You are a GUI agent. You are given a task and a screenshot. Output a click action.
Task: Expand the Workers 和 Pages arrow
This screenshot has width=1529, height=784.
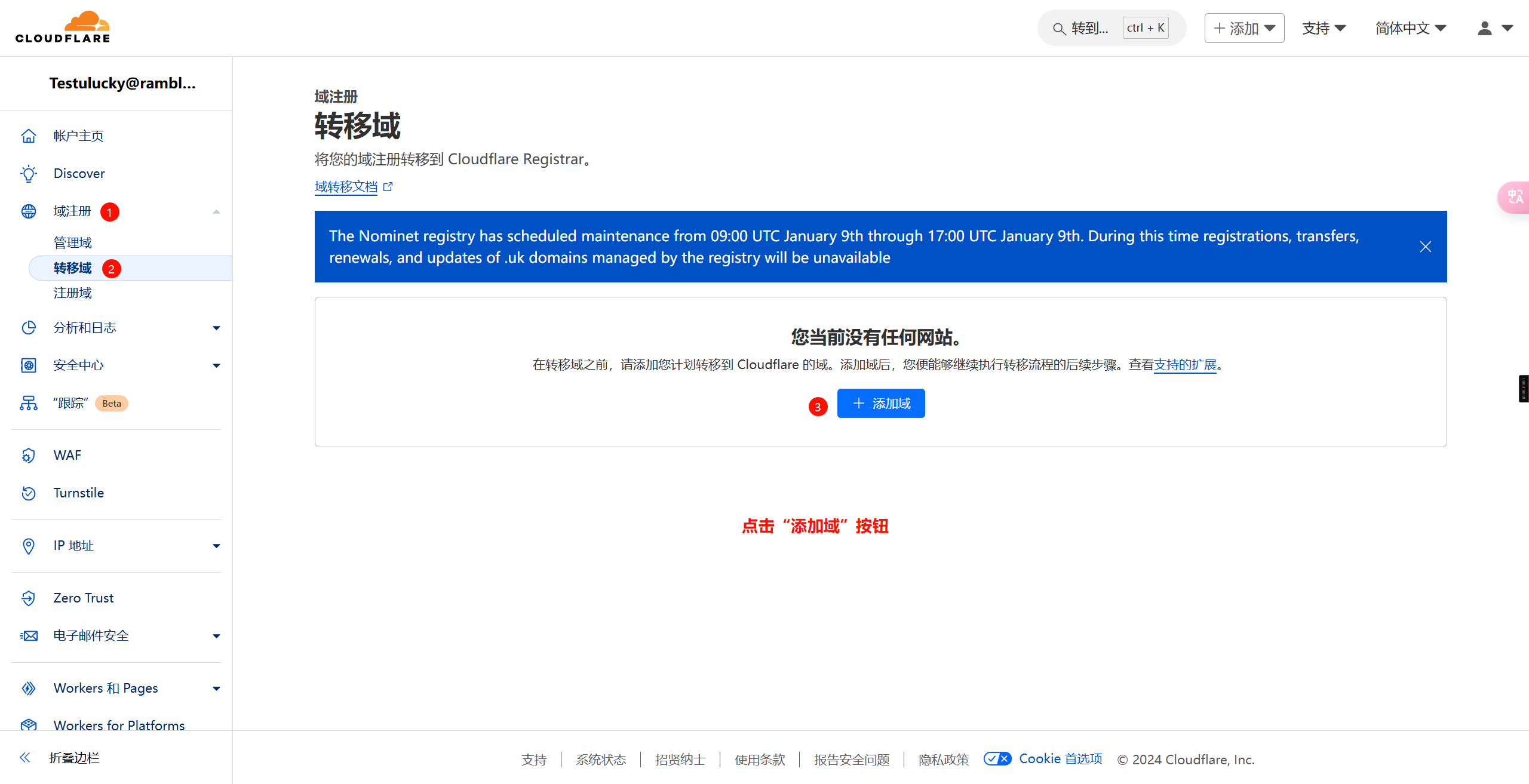point(216,688)
